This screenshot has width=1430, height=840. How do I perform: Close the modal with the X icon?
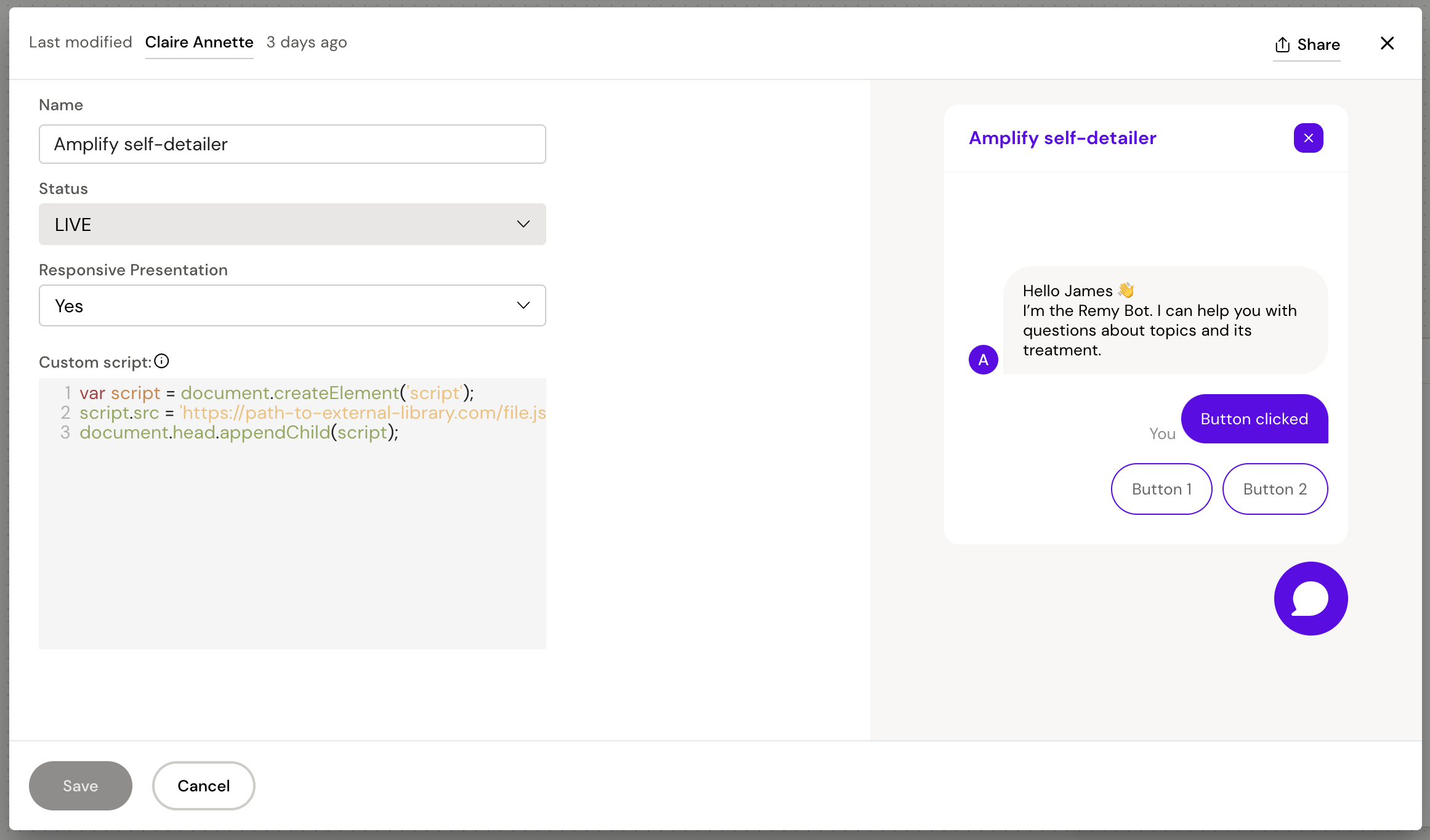[1387, 43]
